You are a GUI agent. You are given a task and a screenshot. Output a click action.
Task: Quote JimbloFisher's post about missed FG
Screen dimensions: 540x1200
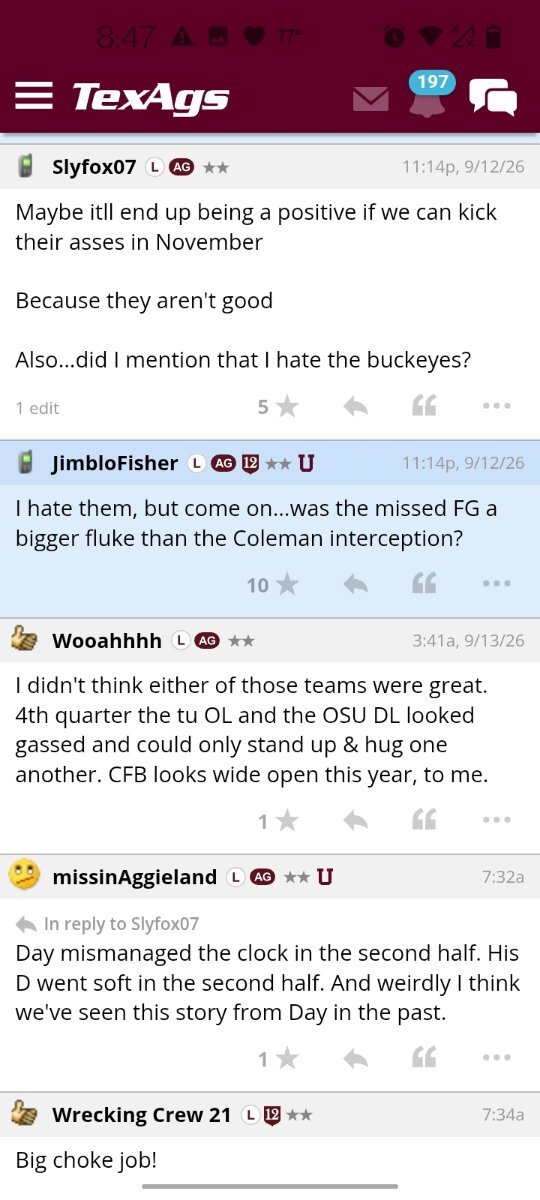tap(424, 584)
